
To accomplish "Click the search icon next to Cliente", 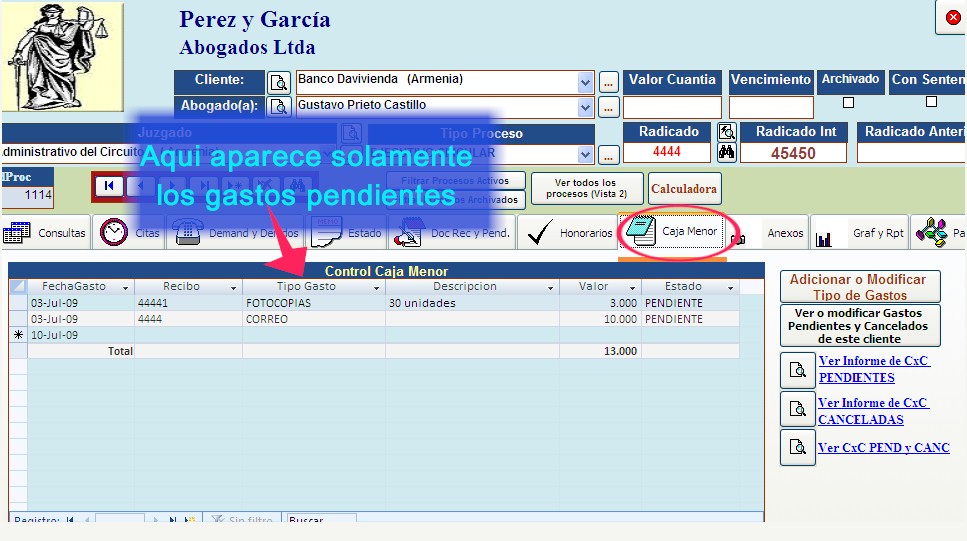I will [279, 82].
